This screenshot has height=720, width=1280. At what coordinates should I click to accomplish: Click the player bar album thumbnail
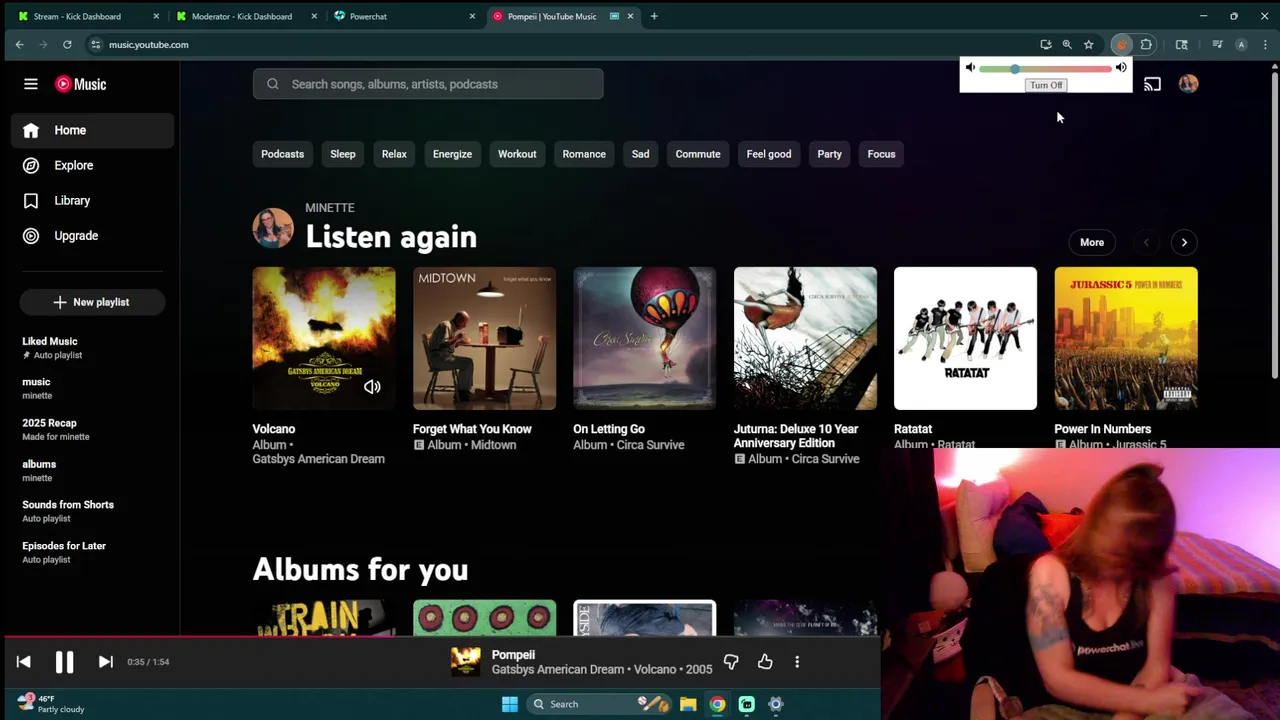(x=465, y=662)
